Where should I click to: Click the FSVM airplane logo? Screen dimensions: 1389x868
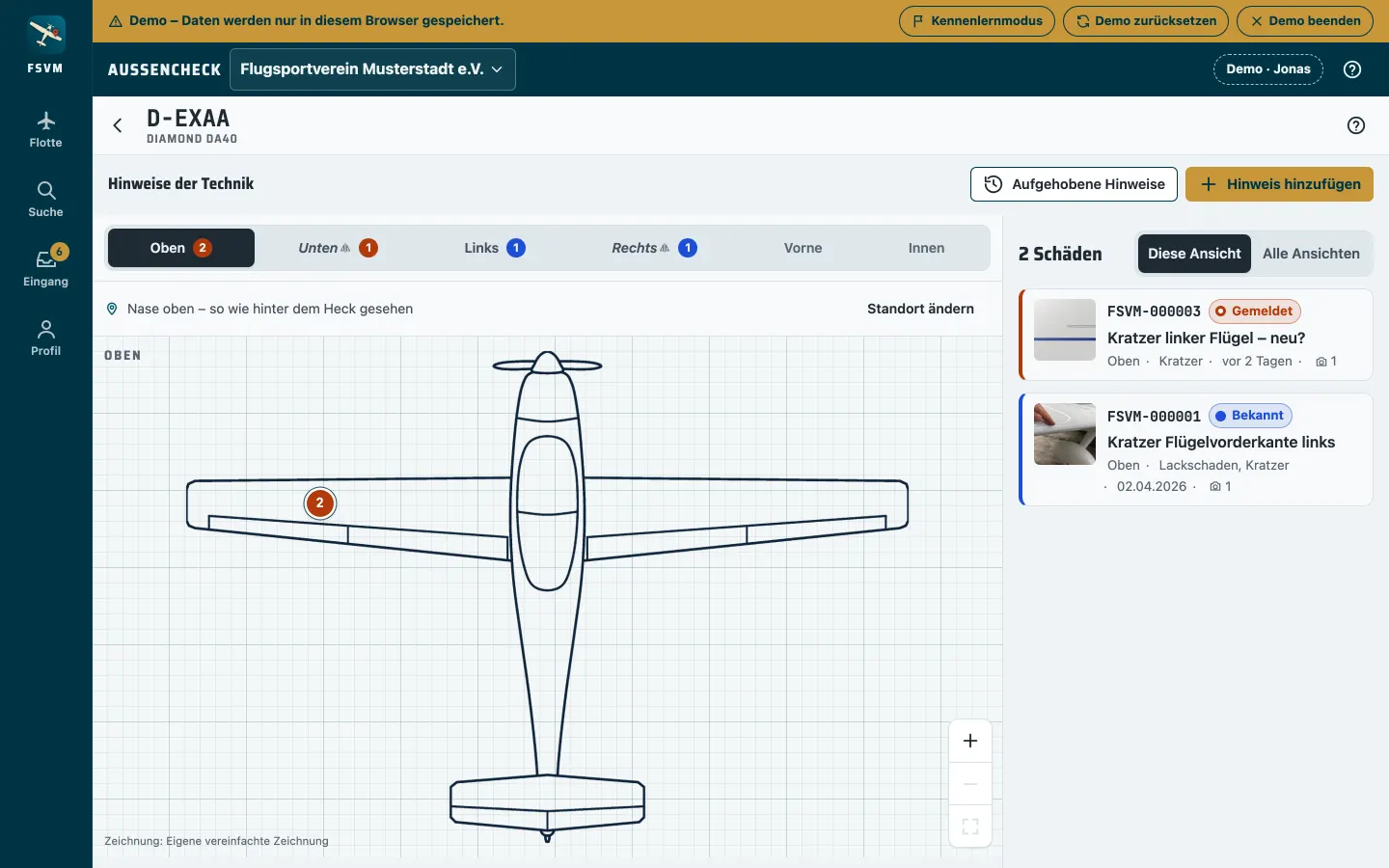coord(45,35)
